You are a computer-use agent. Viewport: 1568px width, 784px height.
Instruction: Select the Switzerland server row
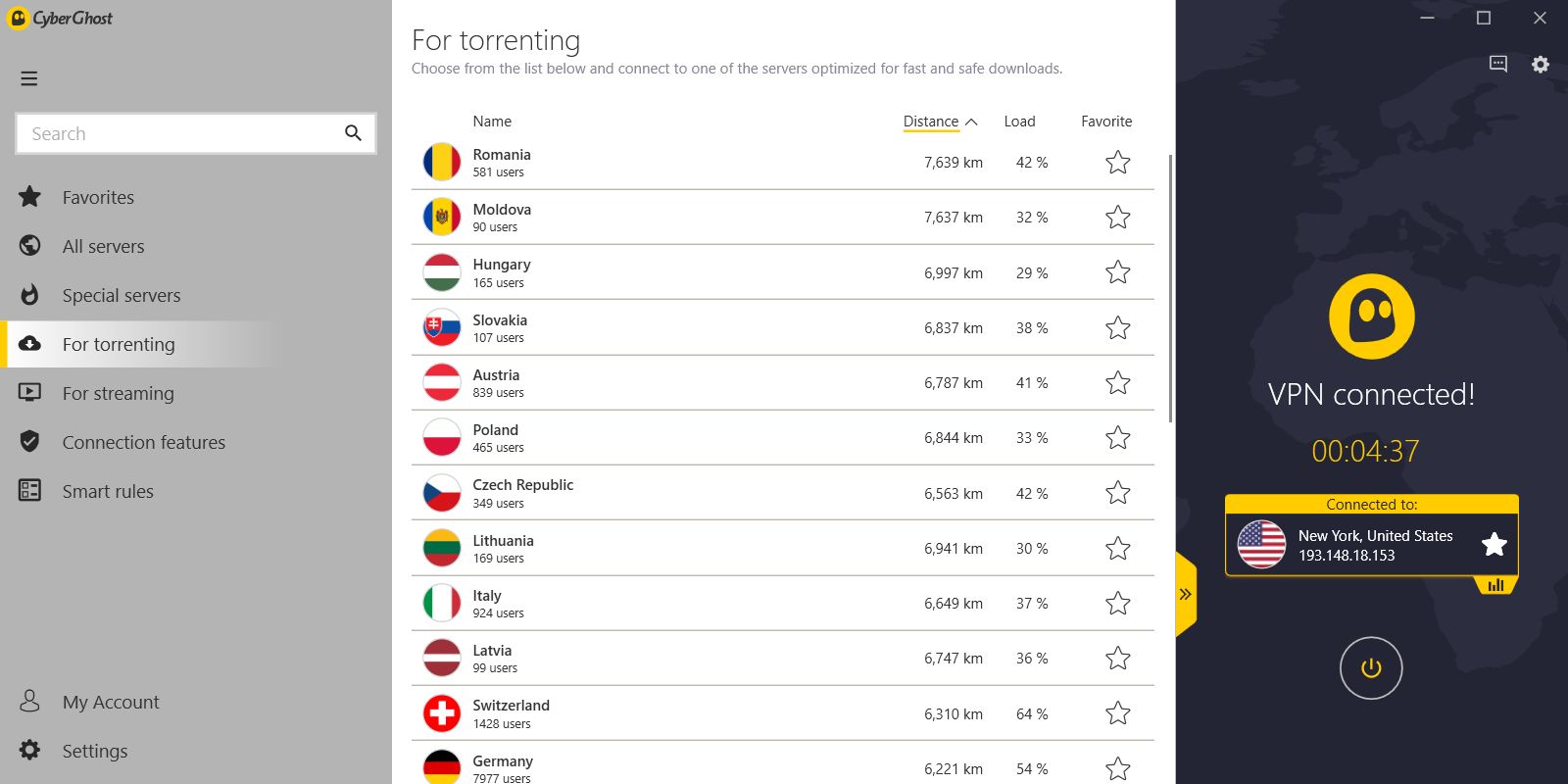pos(686,713)
